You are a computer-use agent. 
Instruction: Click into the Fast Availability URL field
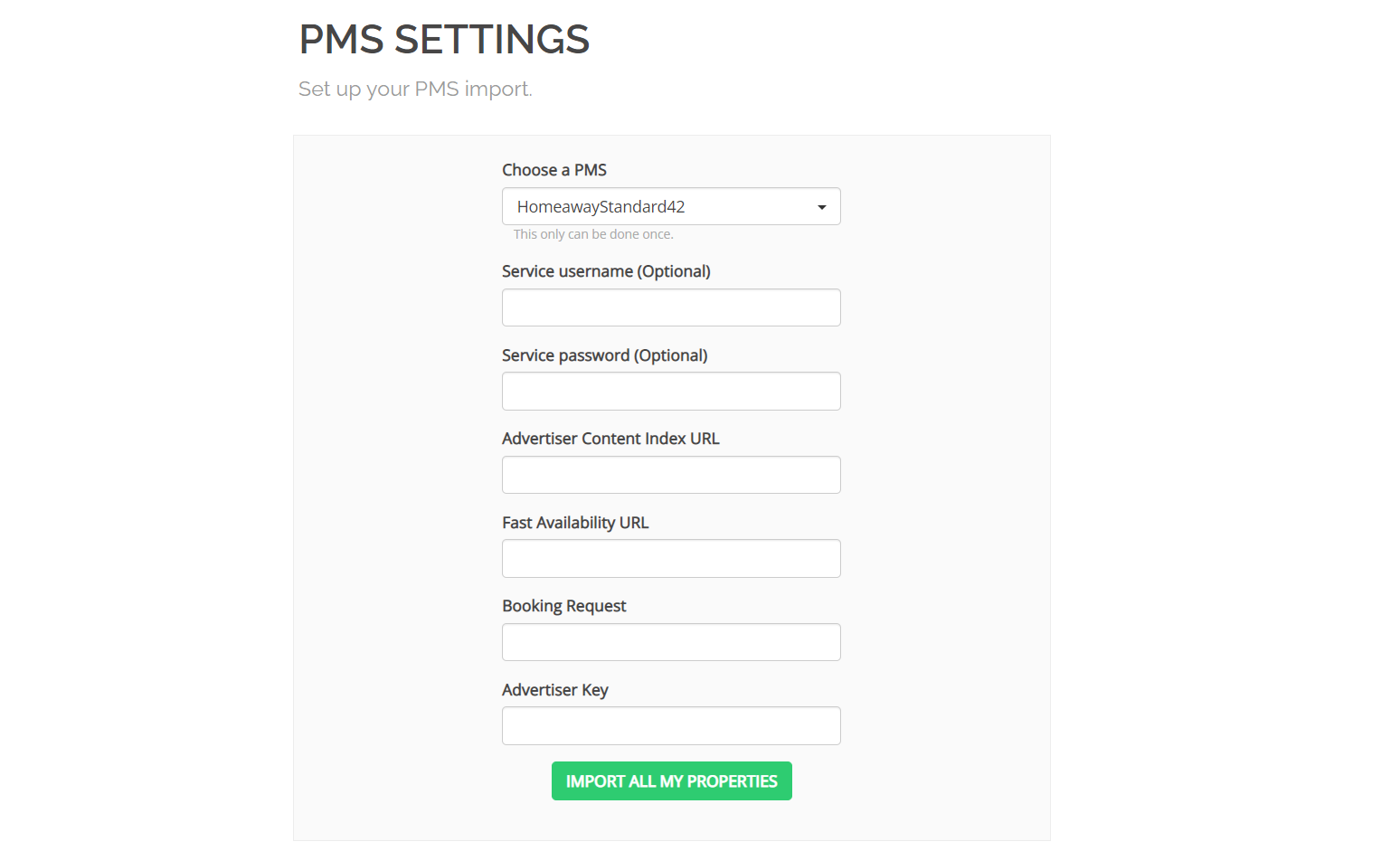tap(671, 558)
